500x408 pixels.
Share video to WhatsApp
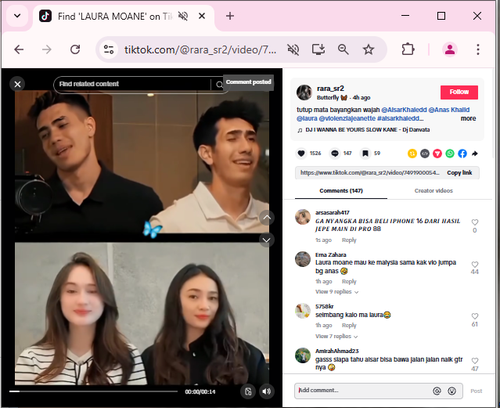tap(450, 153)
